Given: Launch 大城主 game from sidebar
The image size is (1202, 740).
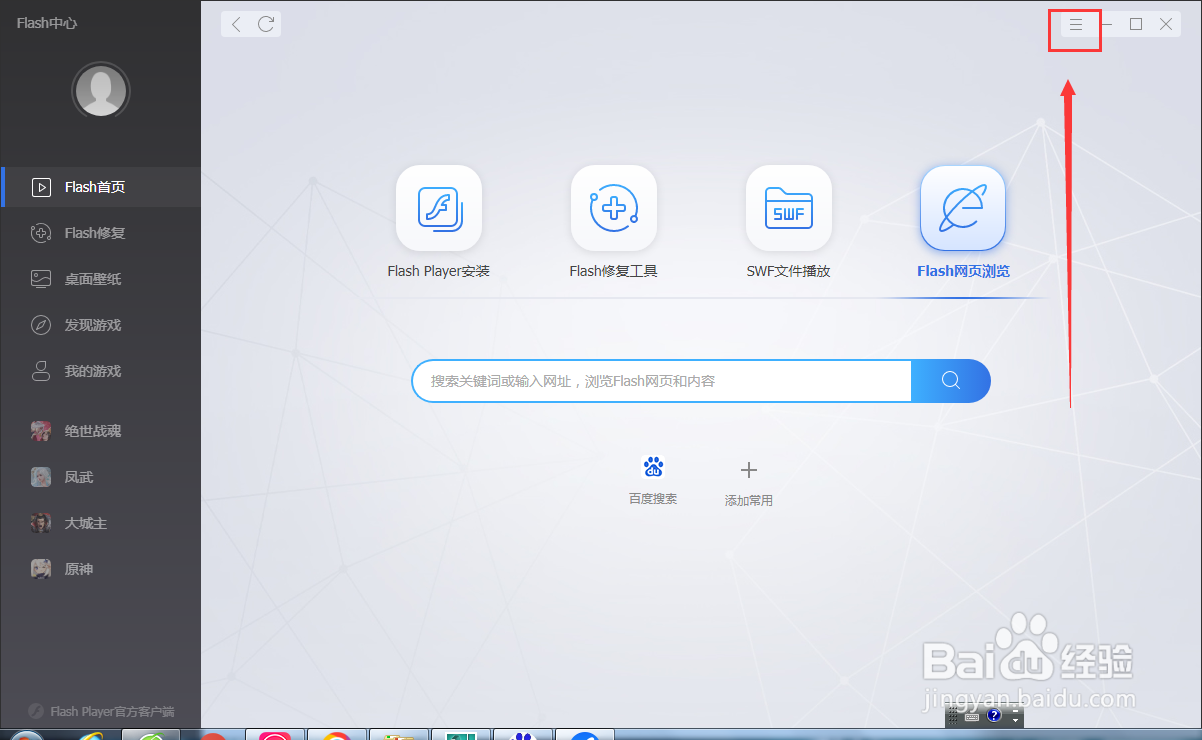Looking at the screenshot, I should (x=101, y=523).
